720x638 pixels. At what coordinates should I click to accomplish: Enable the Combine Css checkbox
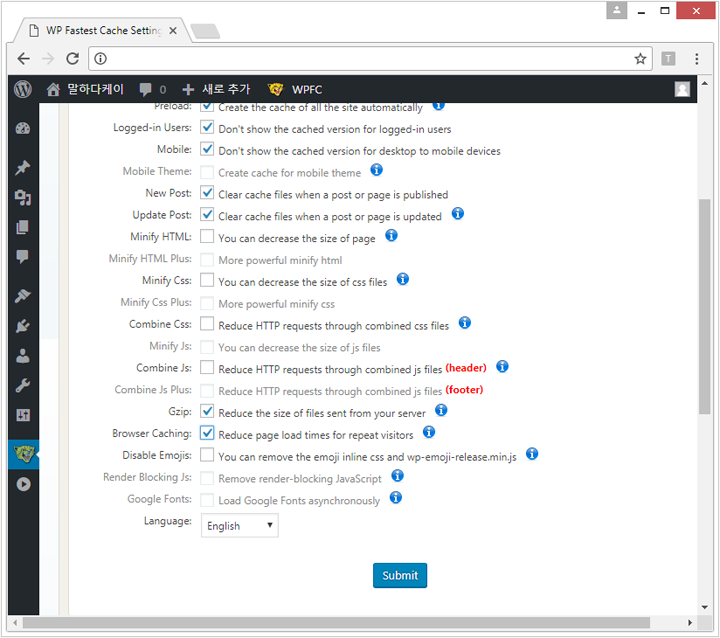click(x=207, y=324)
